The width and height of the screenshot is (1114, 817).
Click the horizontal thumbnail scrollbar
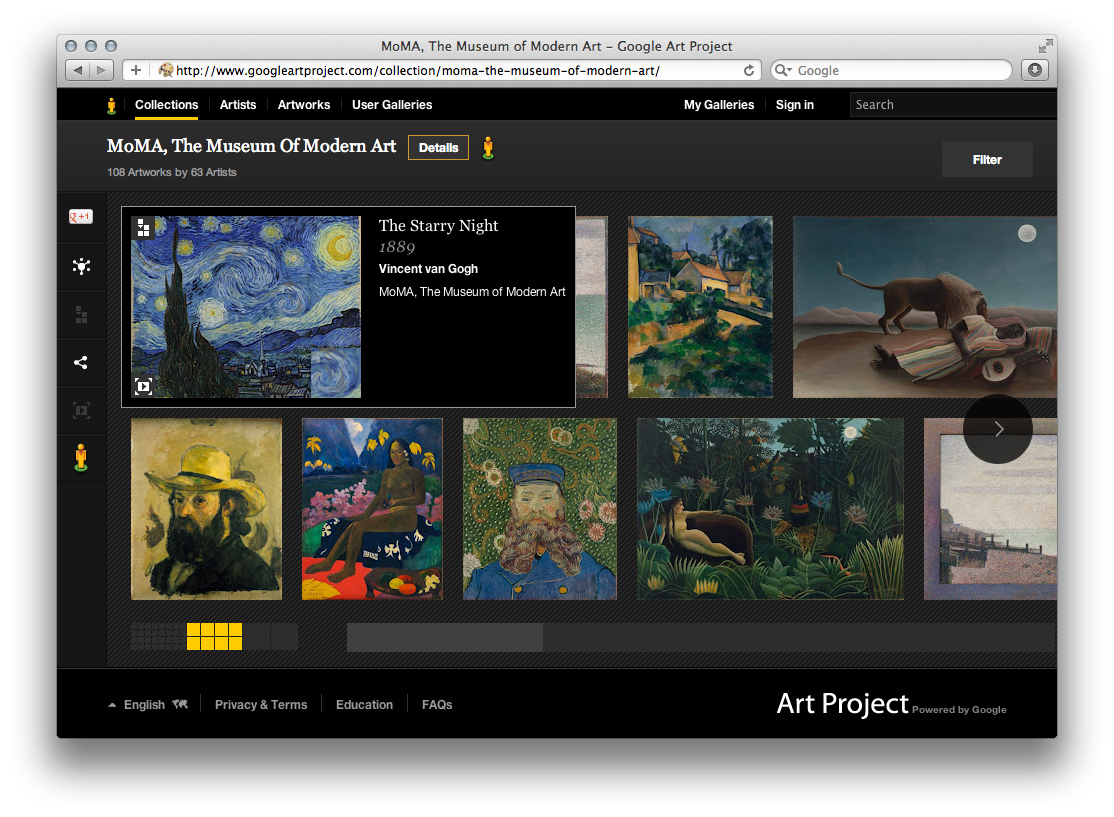tap(444, 637)
